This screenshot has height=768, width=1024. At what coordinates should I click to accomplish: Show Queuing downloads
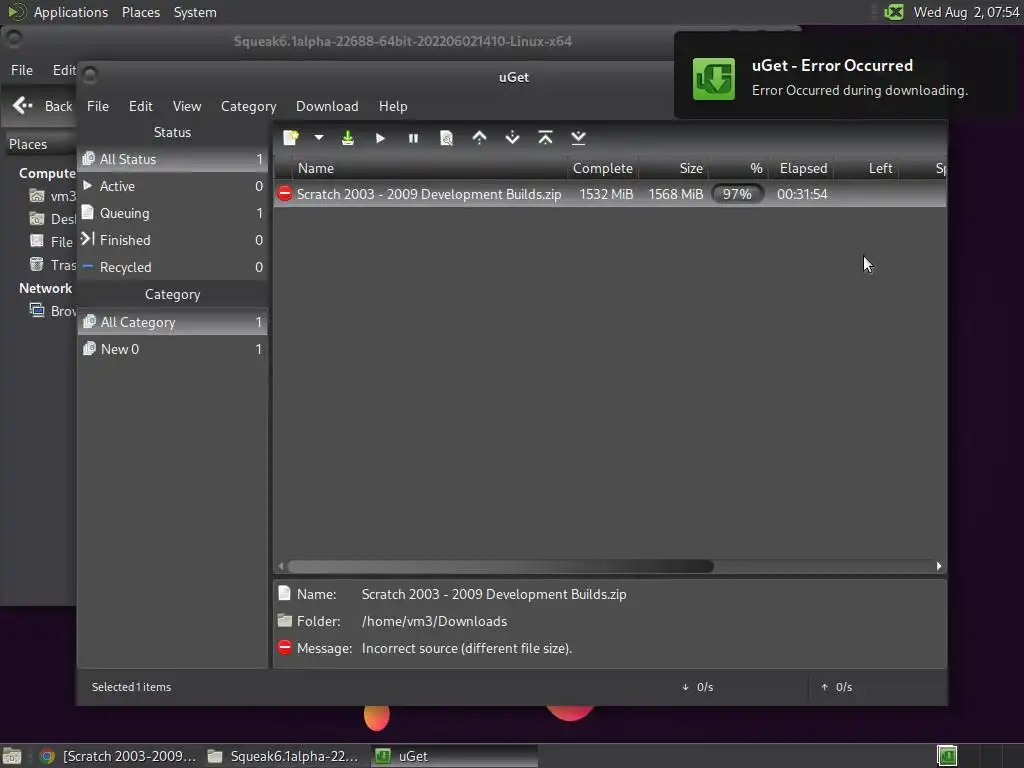tap(173, 213)
